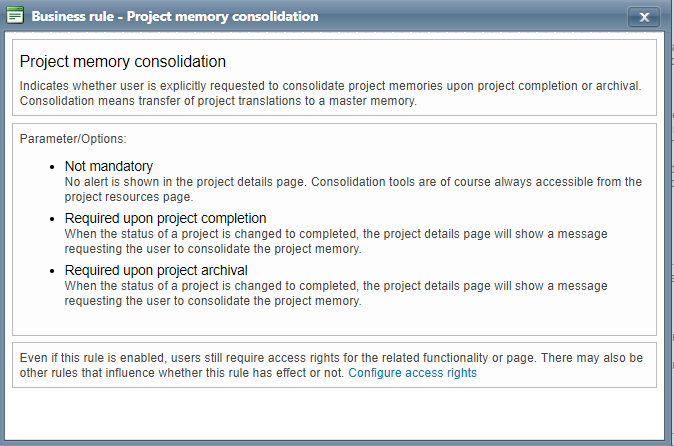674x446 pixels.
Task: Click the Business rule icon in title bar
Action: 15,17
